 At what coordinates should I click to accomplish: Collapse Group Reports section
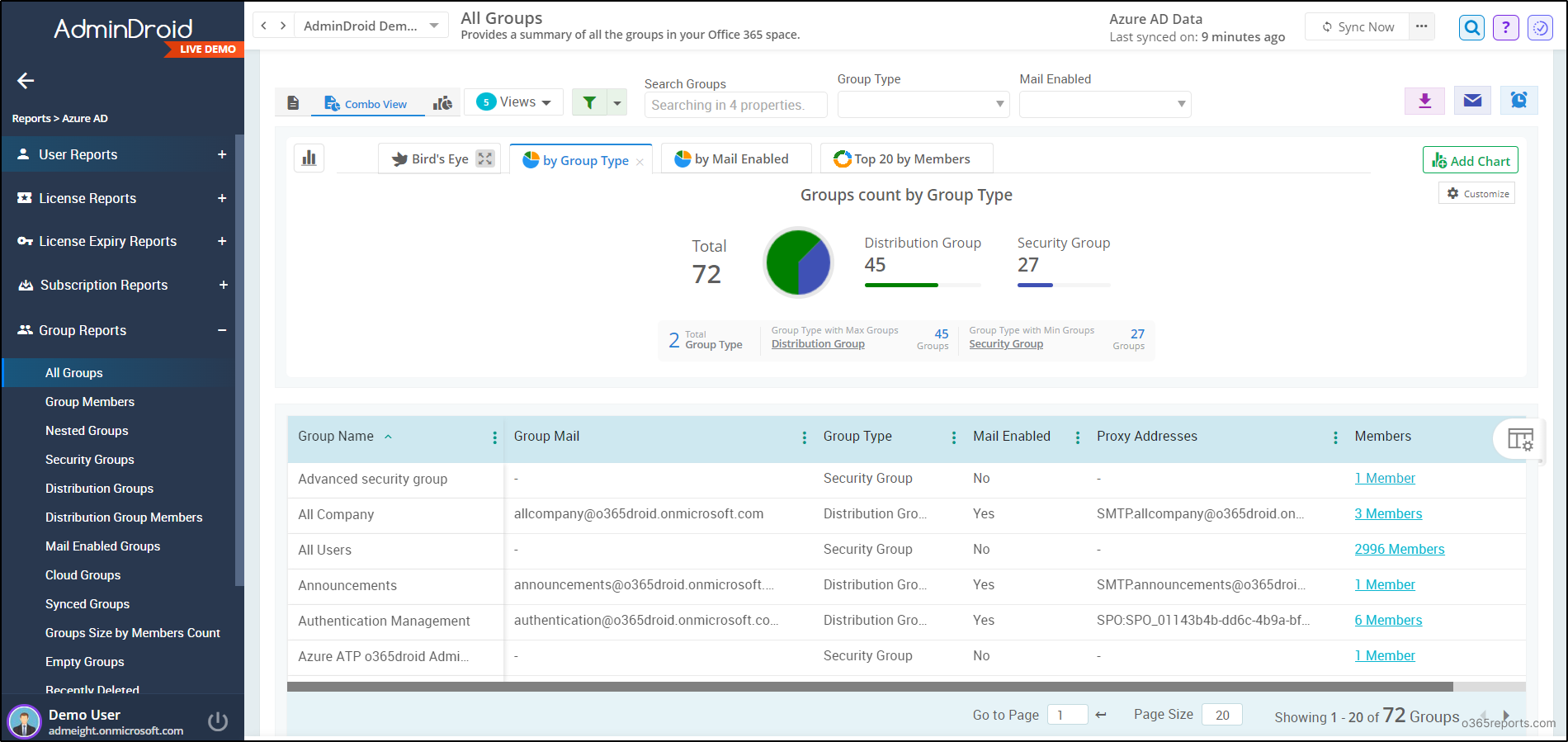tap(222, 330)
